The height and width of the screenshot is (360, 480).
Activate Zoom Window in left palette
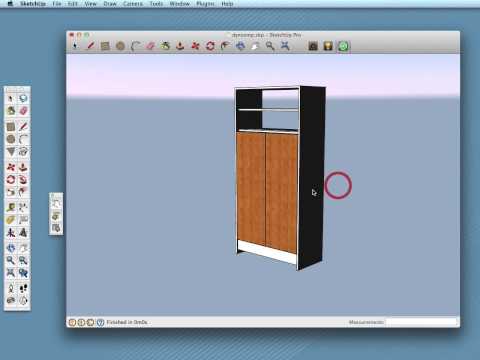[23, 260]
